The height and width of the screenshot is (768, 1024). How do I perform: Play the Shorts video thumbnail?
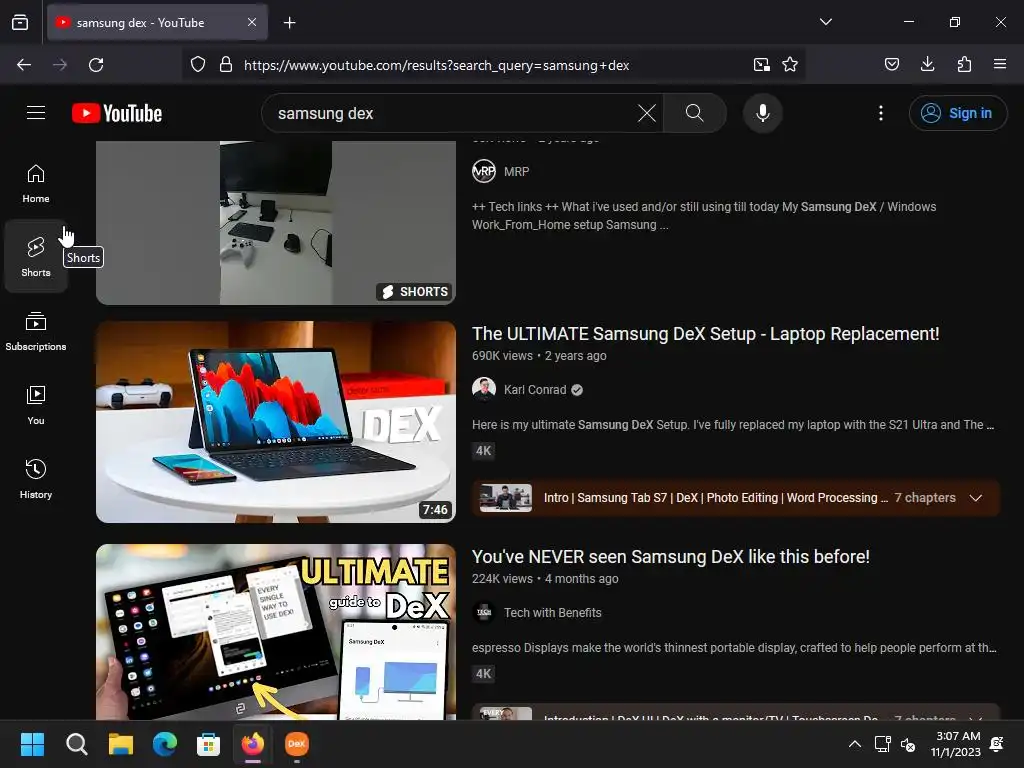pos(276,223)
